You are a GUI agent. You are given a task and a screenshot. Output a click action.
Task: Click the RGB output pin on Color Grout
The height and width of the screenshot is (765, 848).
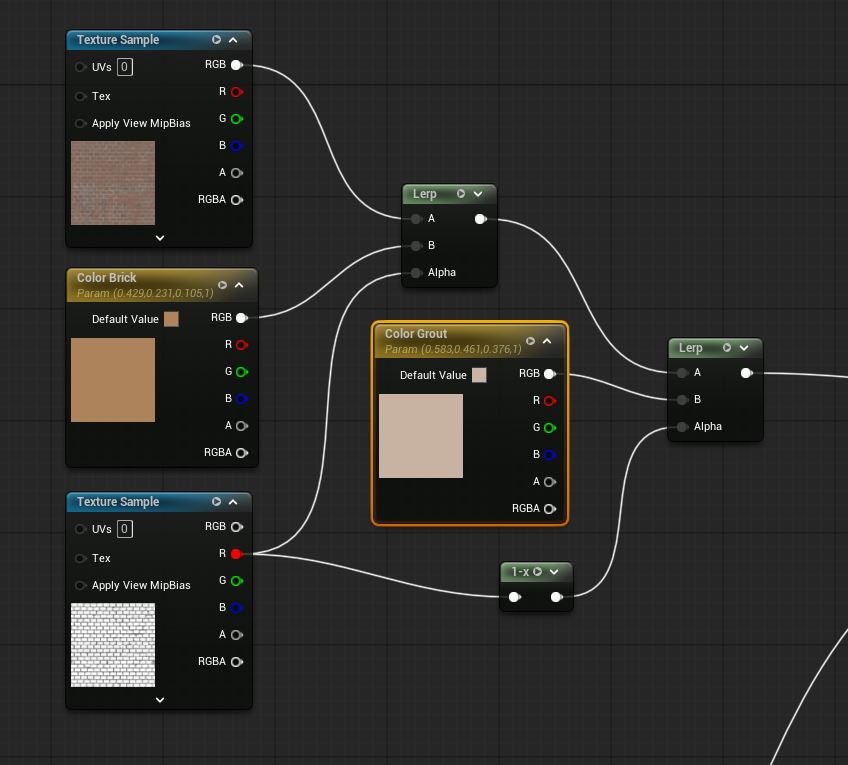[x=548, y=373]
